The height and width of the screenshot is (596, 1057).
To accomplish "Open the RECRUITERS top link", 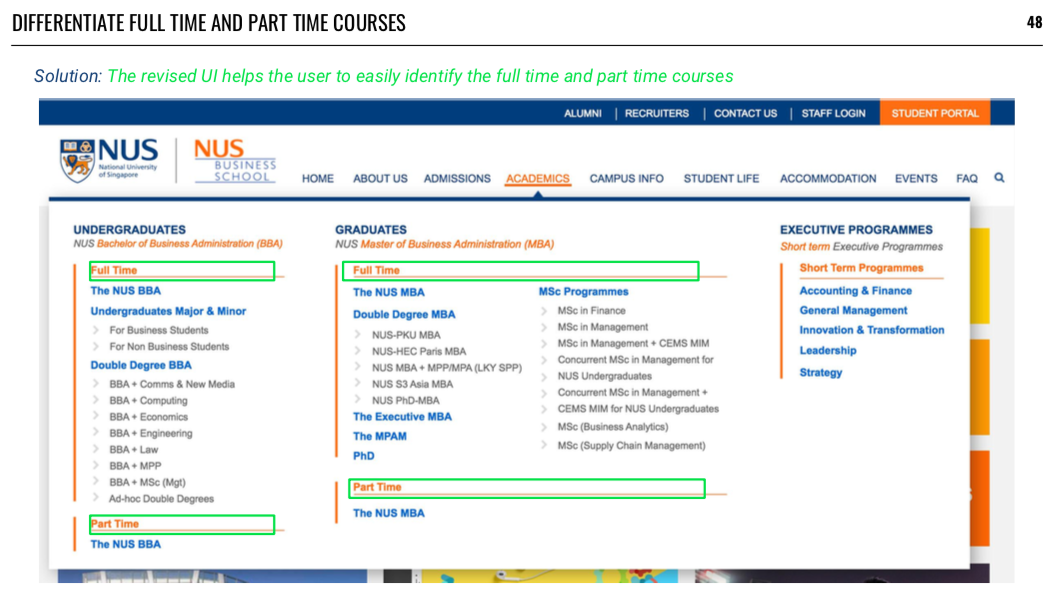I will (657, 113).
